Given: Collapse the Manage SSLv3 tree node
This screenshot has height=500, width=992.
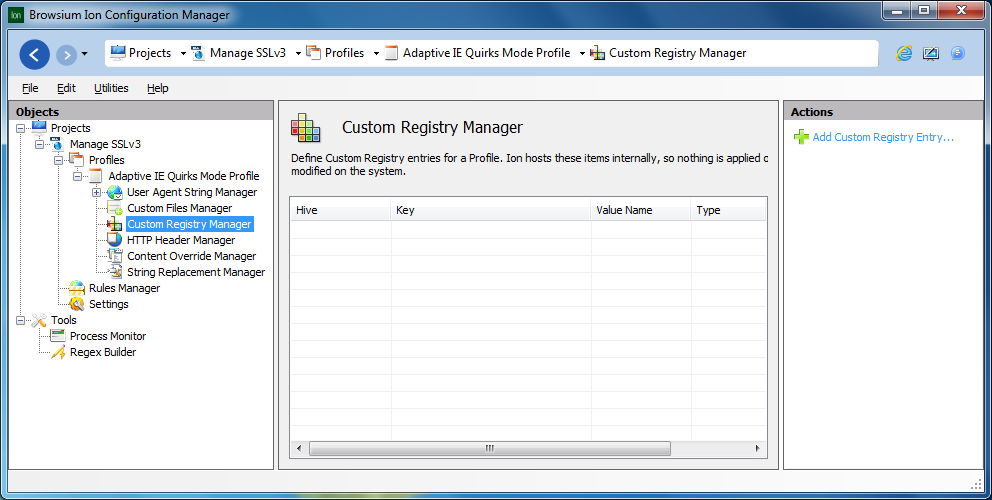Looking at the screenshot, I should (x=40, y=144).
